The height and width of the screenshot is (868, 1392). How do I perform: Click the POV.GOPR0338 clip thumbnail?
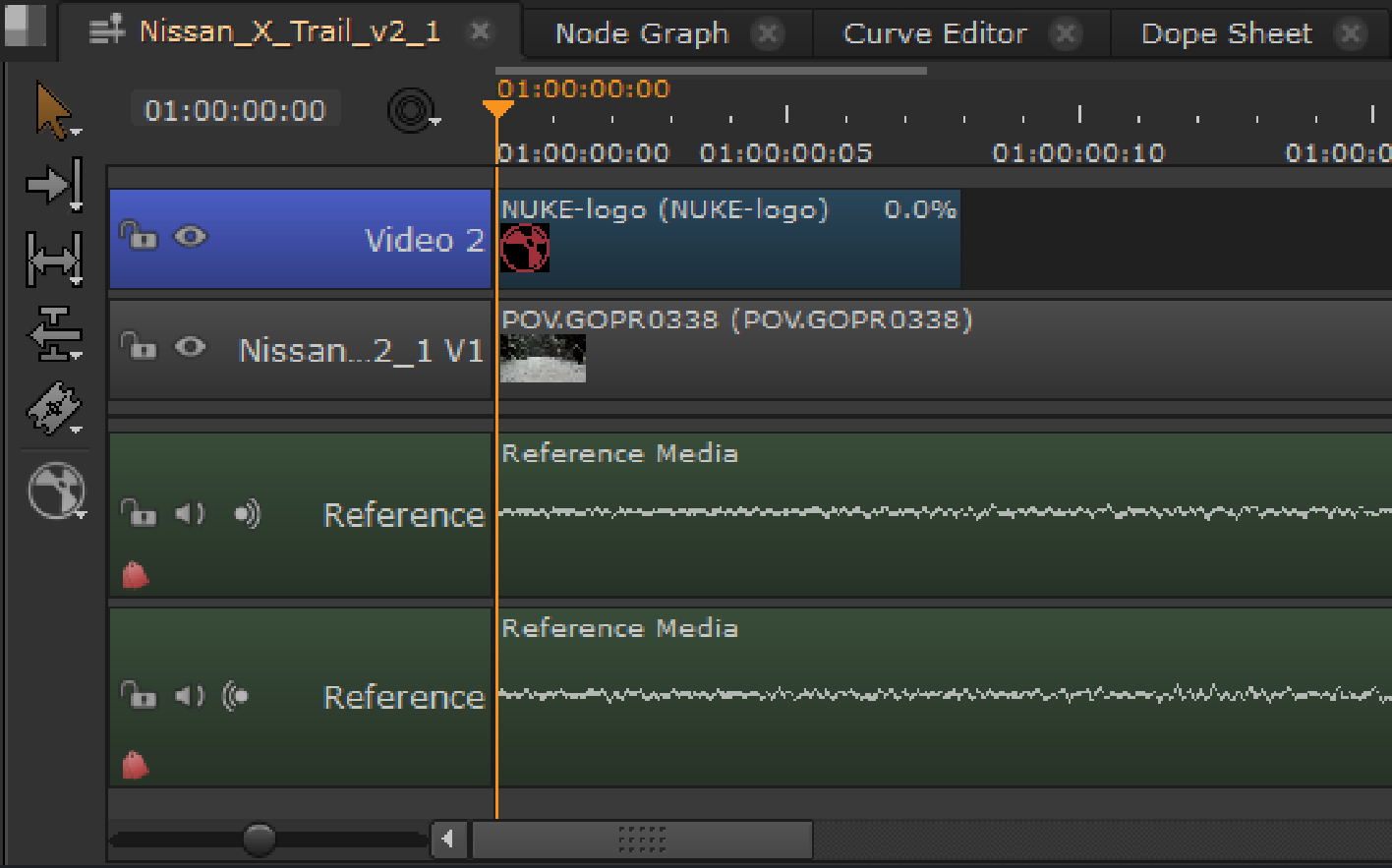click(x=543, y=358)
